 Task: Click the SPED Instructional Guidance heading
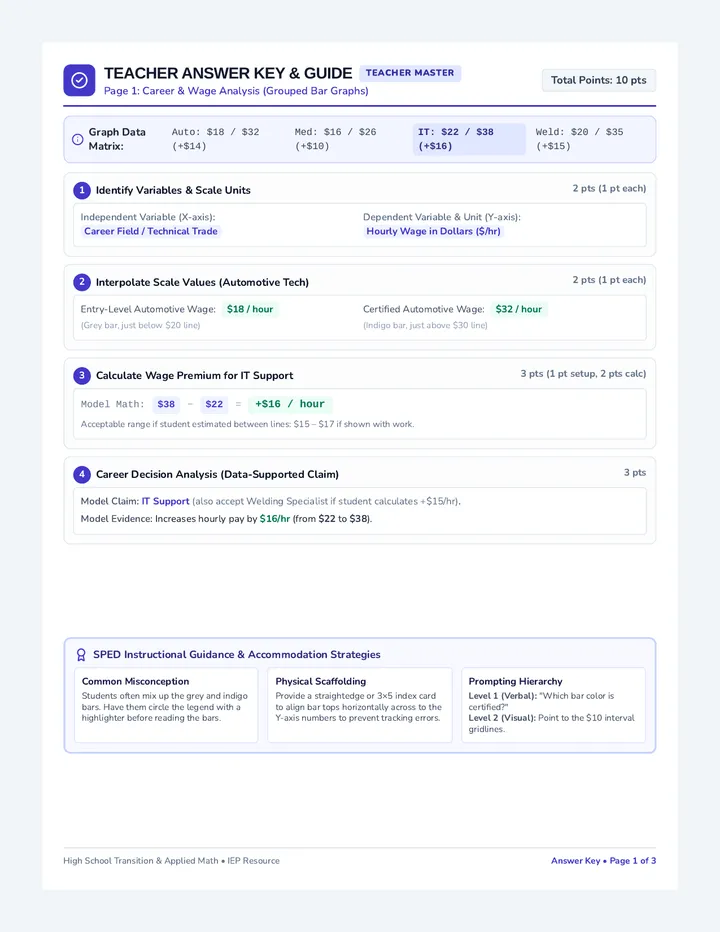[237, 654]
